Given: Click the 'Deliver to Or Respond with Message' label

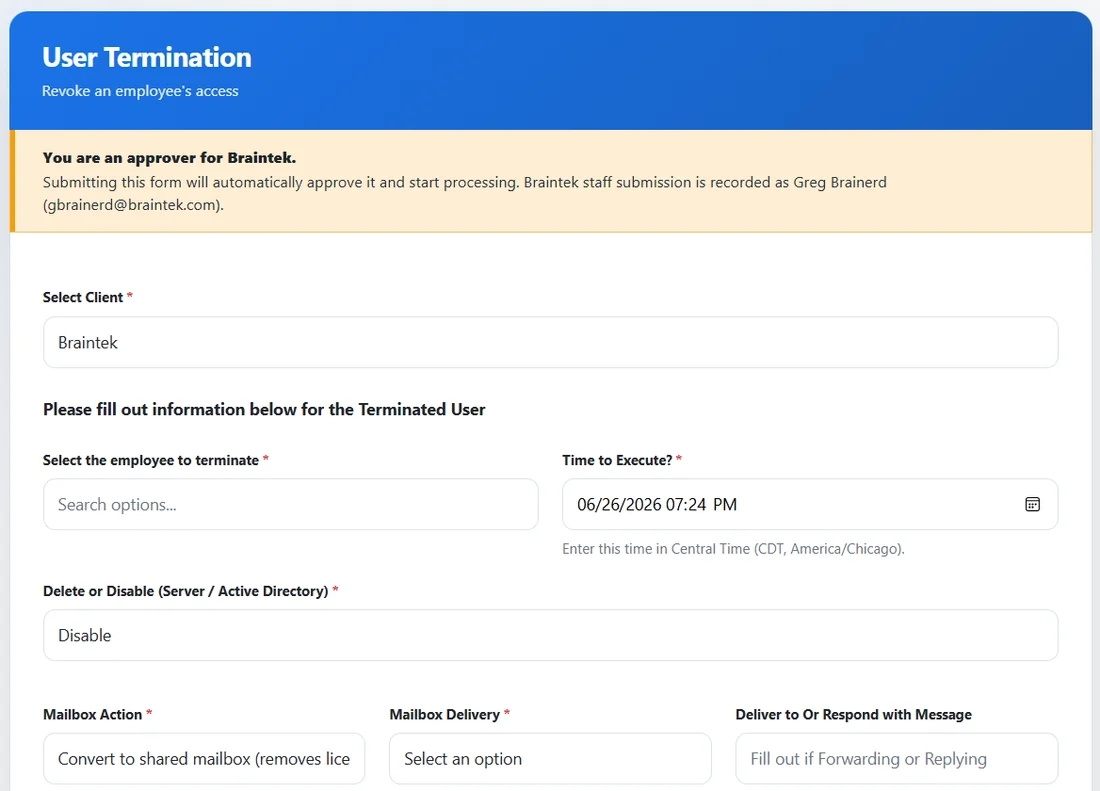Looking at the screenshot, I should [853, 715].
